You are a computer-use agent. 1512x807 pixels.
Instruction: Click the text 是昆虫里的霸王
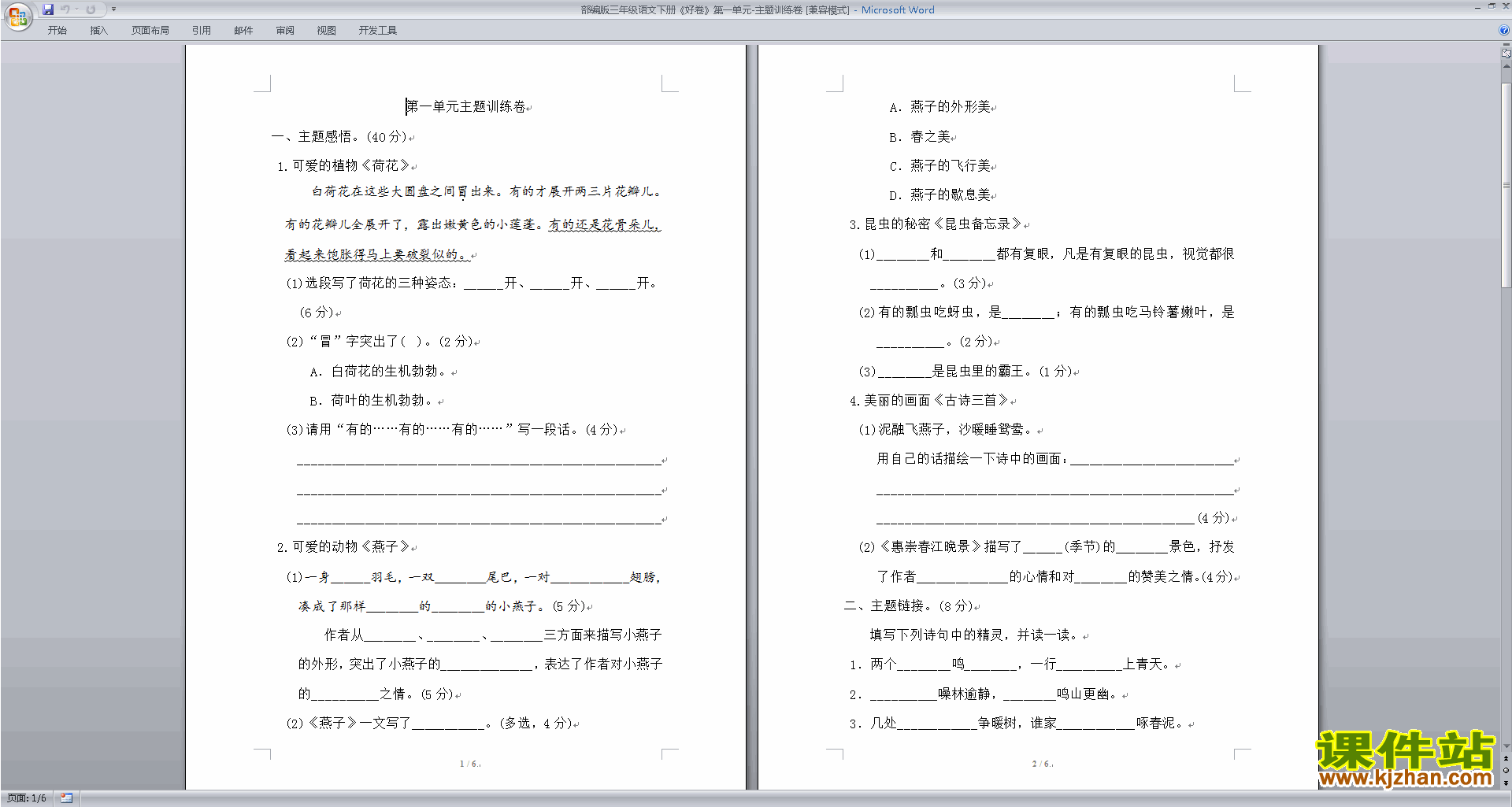[978, 372]
